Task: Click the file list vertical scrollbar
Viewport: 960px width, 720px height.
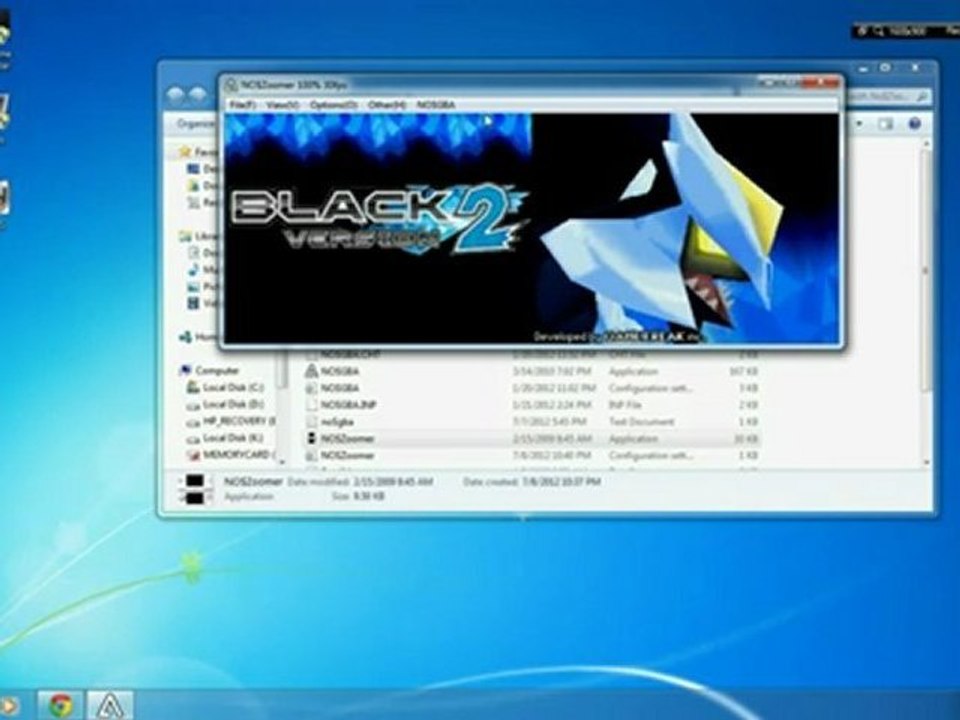Action: 926,269
